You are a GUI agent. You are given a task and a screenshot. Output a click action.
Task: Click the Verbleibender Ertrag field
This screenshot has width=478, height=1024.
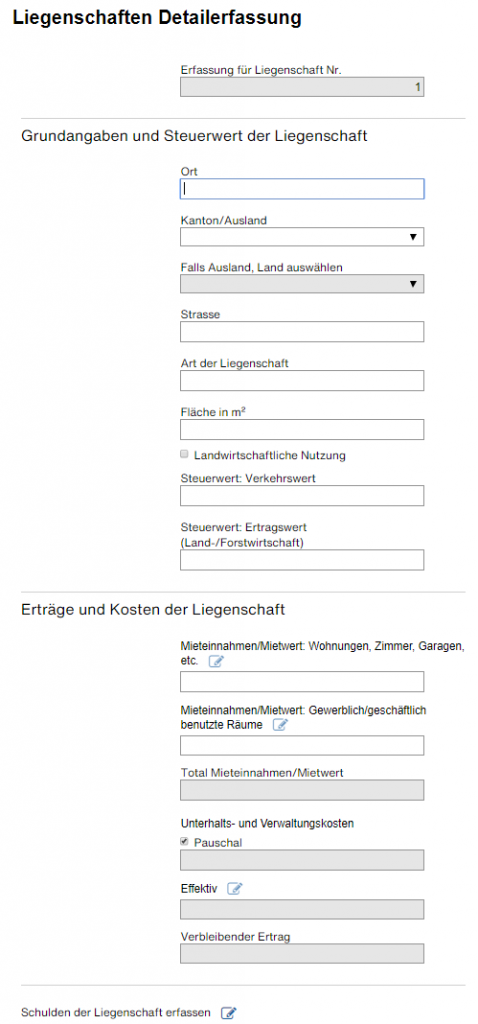(x=302, y=953)
